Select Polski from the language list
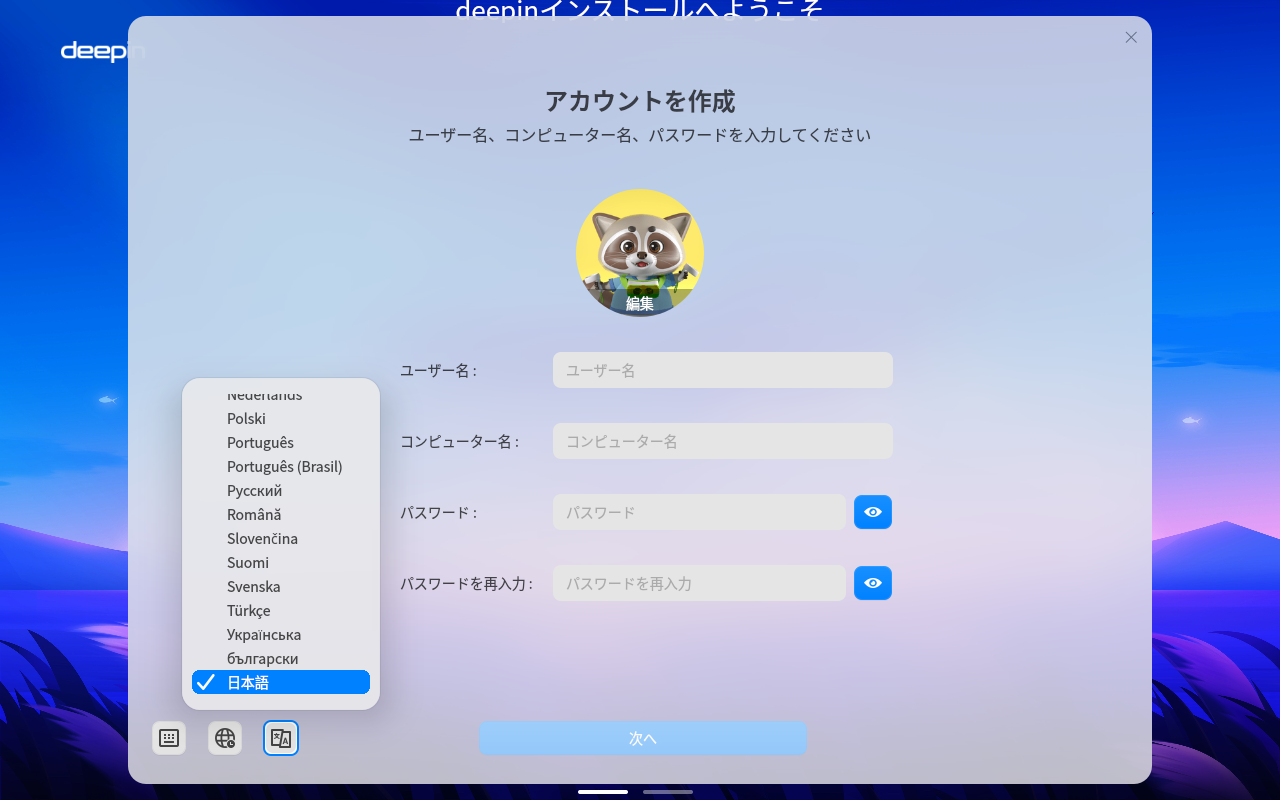The height and width of the screenshot is (800, 1280). 281,418
